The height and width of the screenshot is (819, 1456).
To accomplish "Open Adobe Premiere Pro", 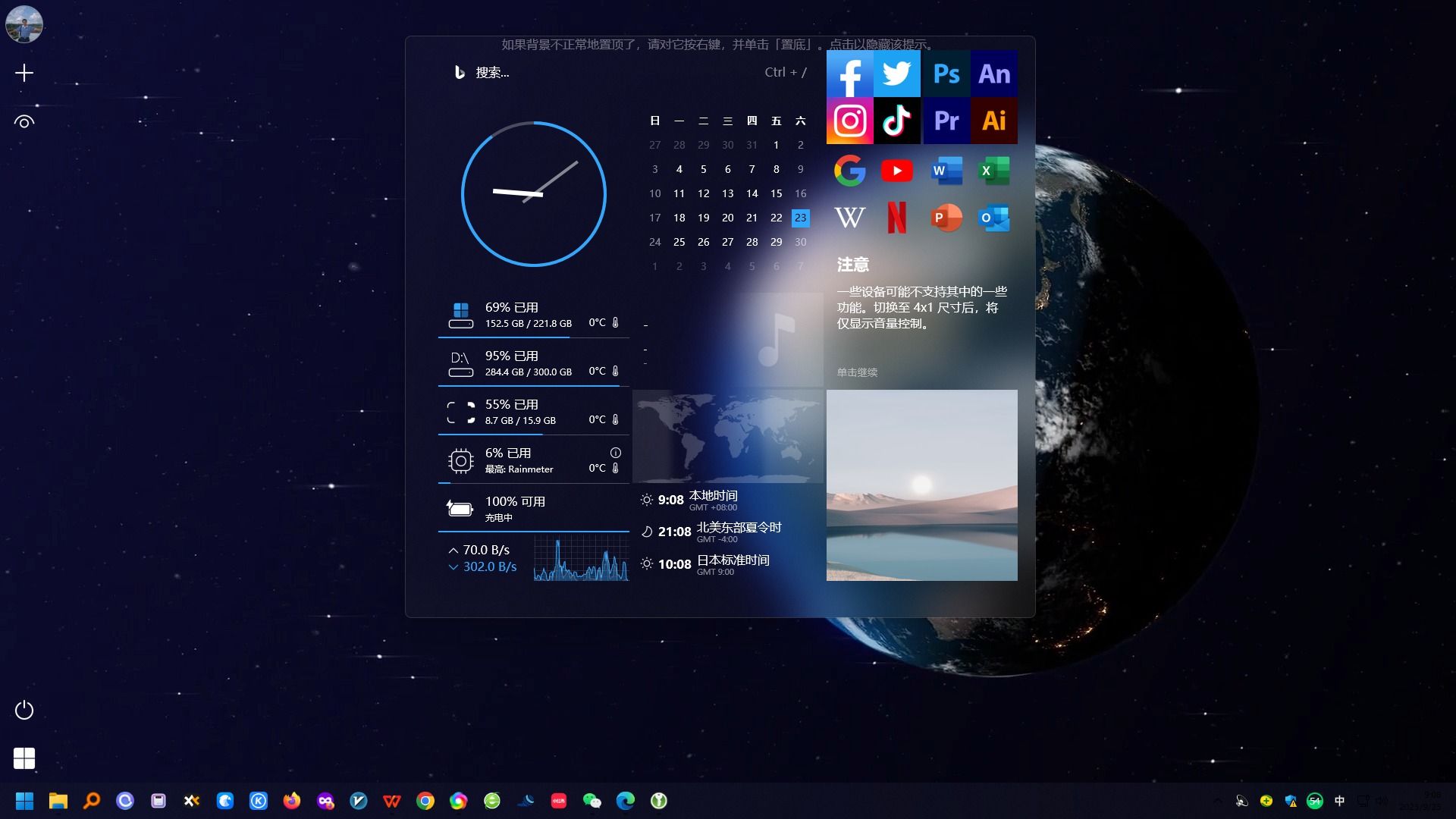I will pyautogui.click(x=945, y=120).
